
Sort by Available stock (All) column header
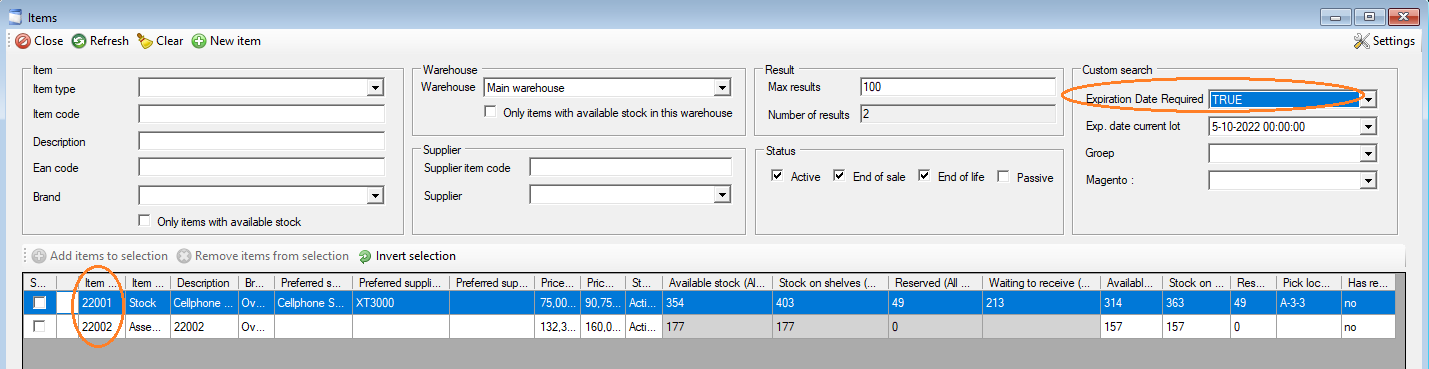pos(717,283)
